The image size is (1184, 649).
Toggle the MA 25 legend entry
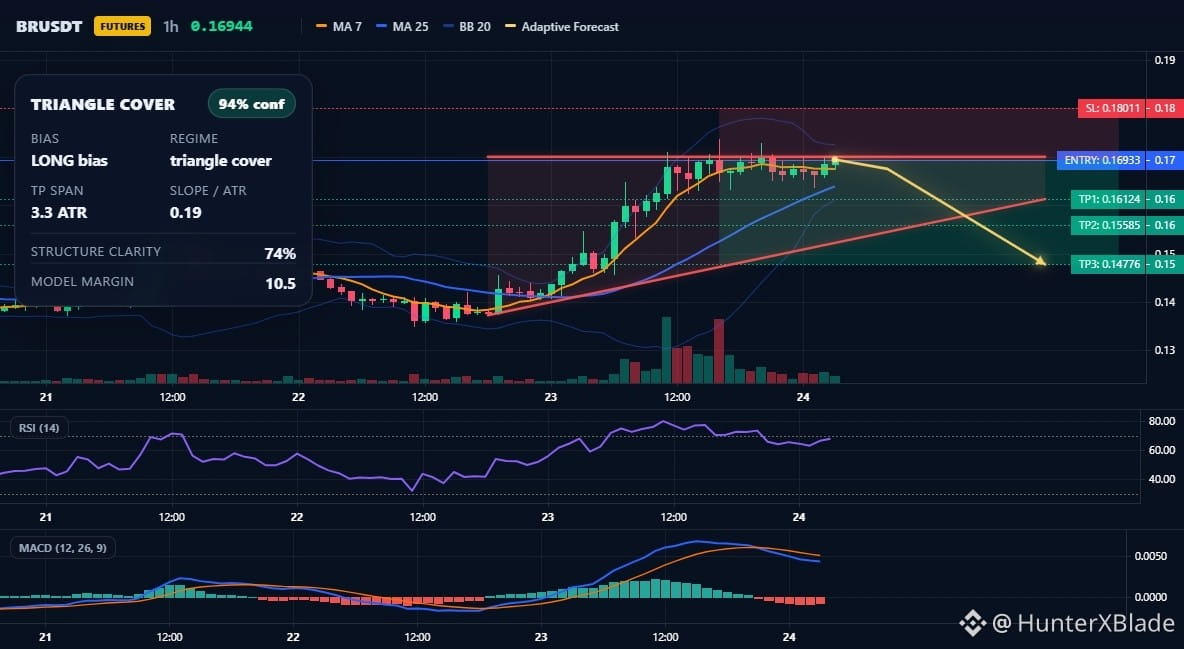(402, 26)
